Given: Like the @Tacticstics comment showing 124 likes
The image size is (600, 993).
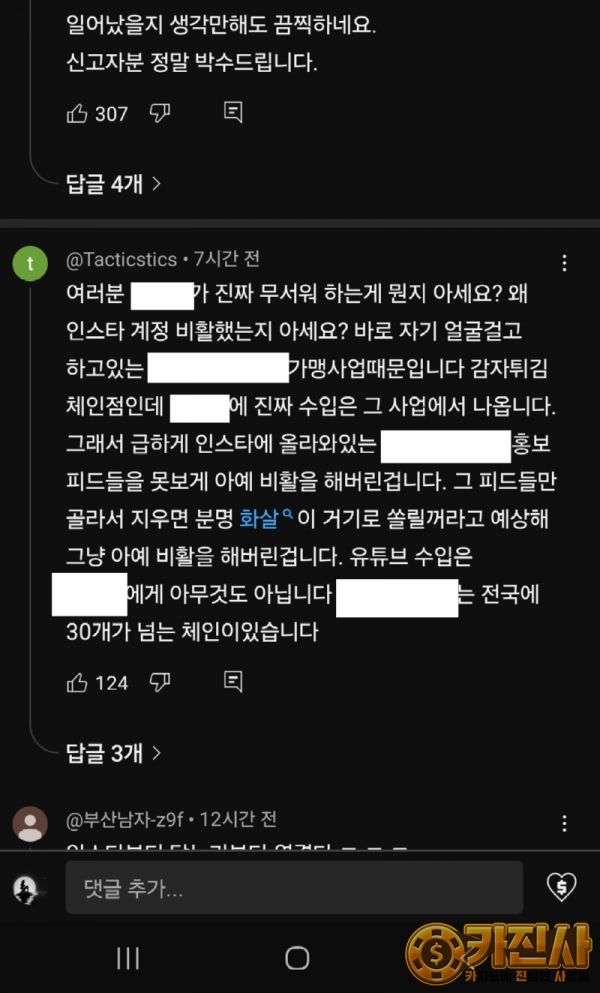Looking at the screenshot, I should click(x=77, y=683).
